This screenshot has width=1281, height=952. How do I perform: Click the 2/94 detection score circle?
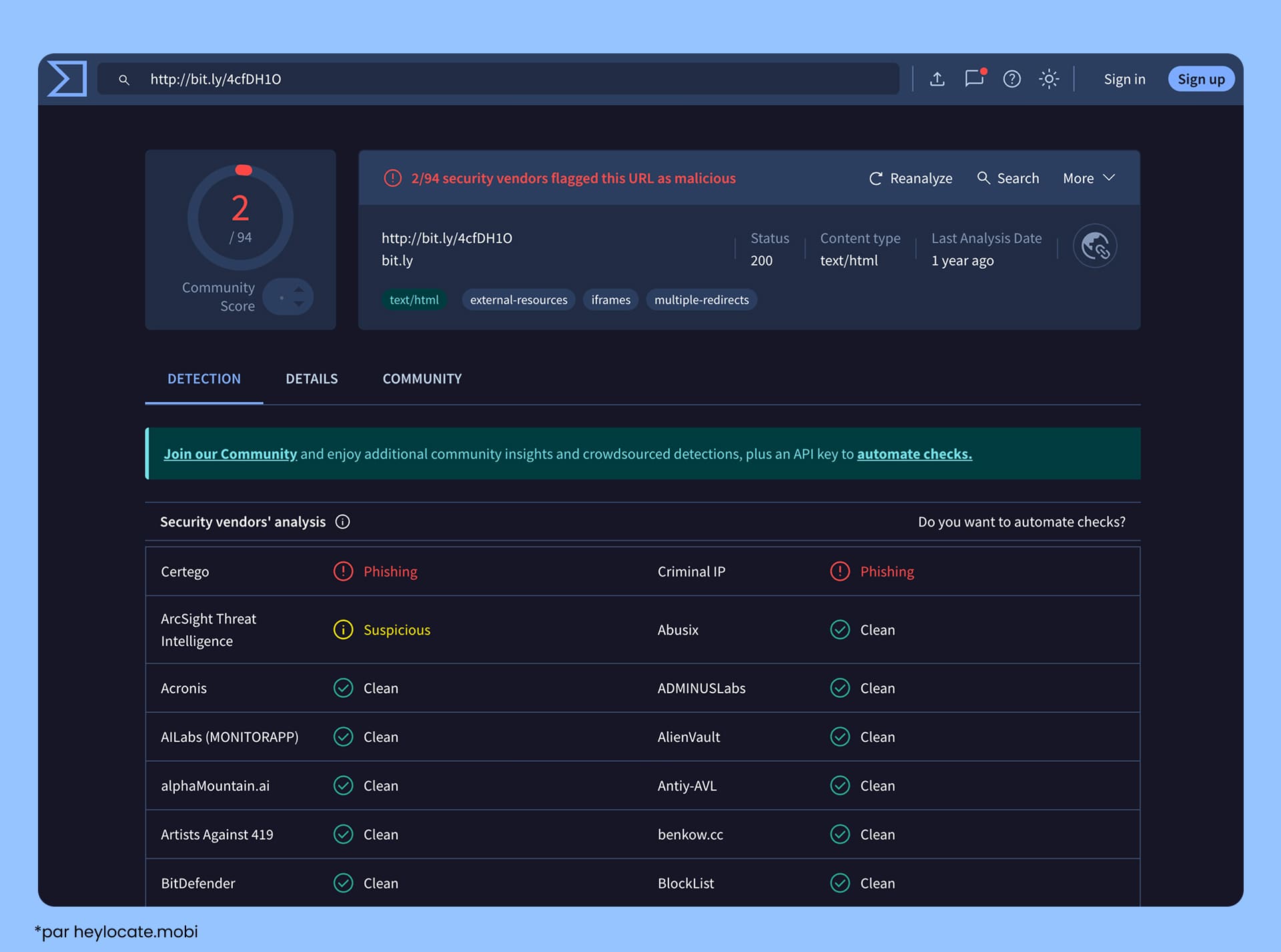[240, 217]
